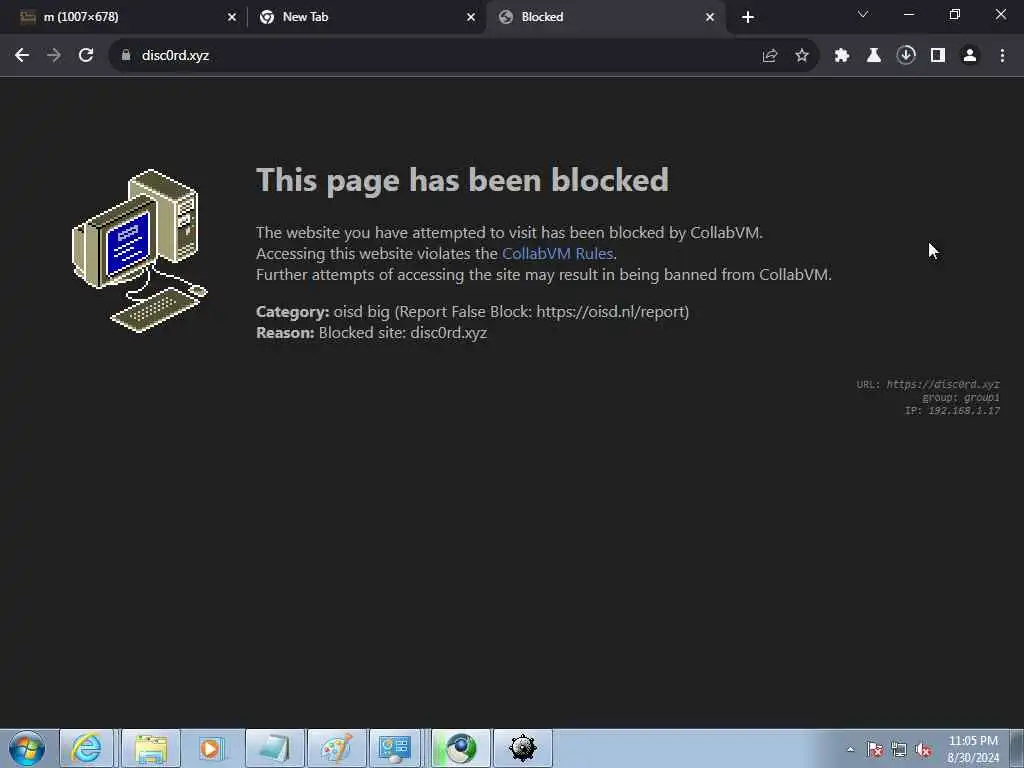The width and height of the screenshot is (1024, 768).
Task: Click the forward navigation arrow
Action: coord(54,56)
